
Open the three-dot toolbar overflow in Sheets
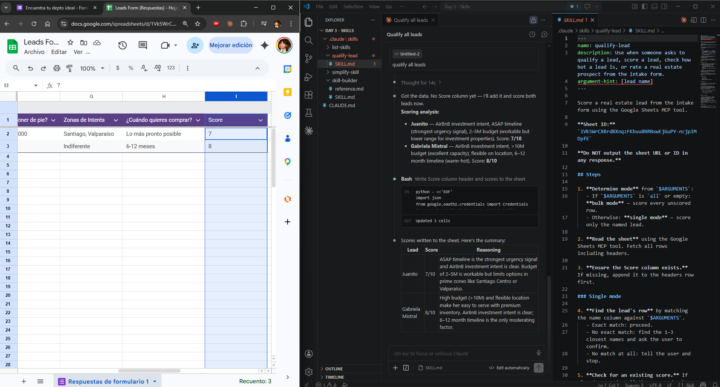[x=187, y=68]
